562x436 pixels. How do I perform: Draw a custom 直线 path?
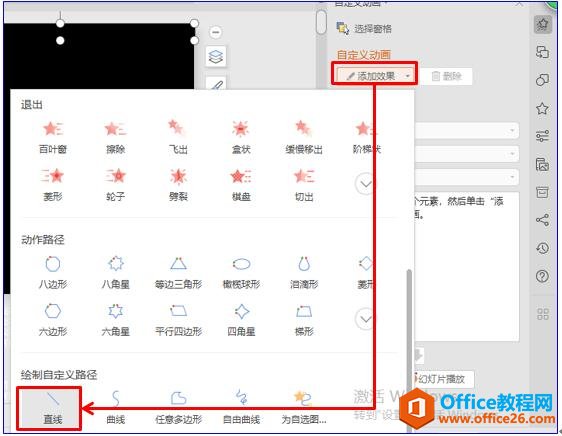point(49,408)
